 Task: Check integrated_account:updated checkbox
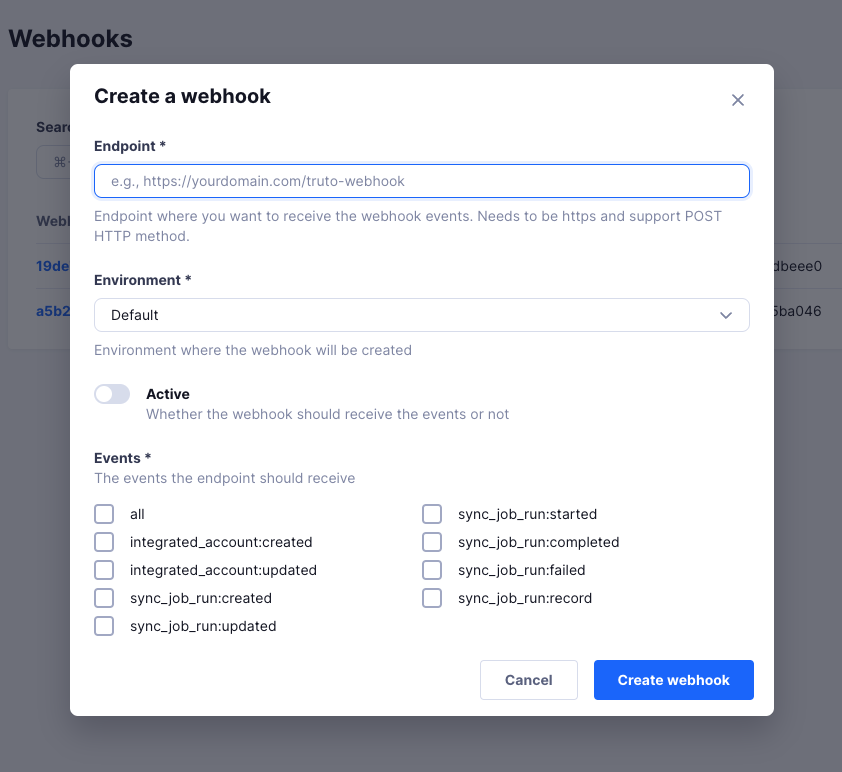(104, 570)
